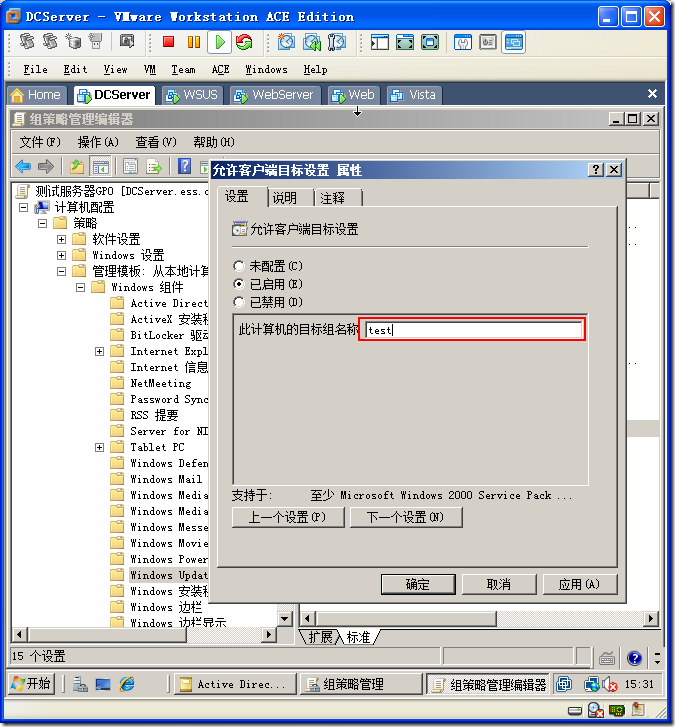The image size is (675, 727).
Task: Switch to the Vista VM tab
Action: (x=414, y=96)
